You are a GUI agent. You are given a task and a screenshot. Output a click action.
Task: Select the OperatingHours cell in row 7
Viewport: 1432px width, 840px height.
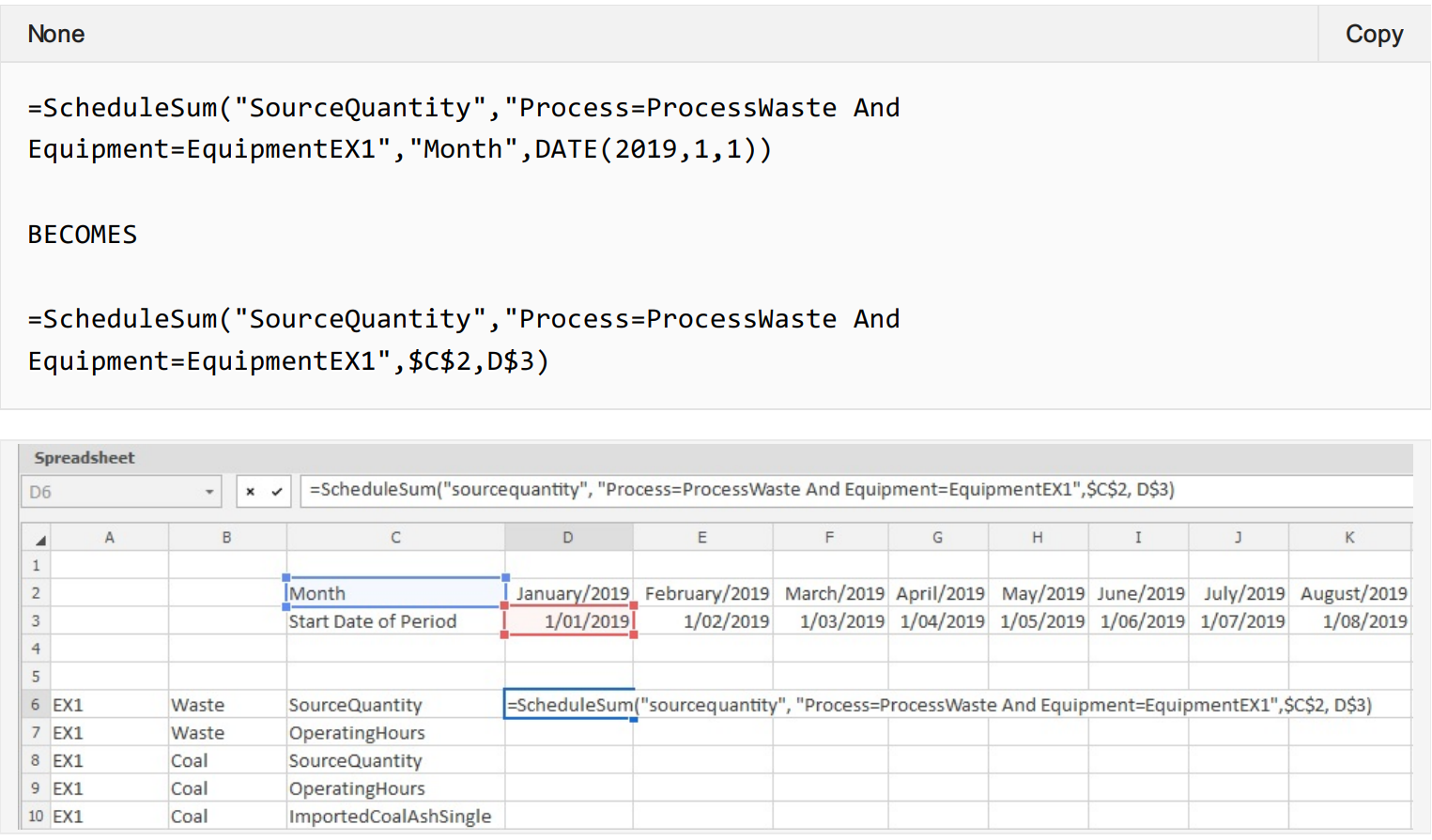pyautogui.click(x=394, y=733)
